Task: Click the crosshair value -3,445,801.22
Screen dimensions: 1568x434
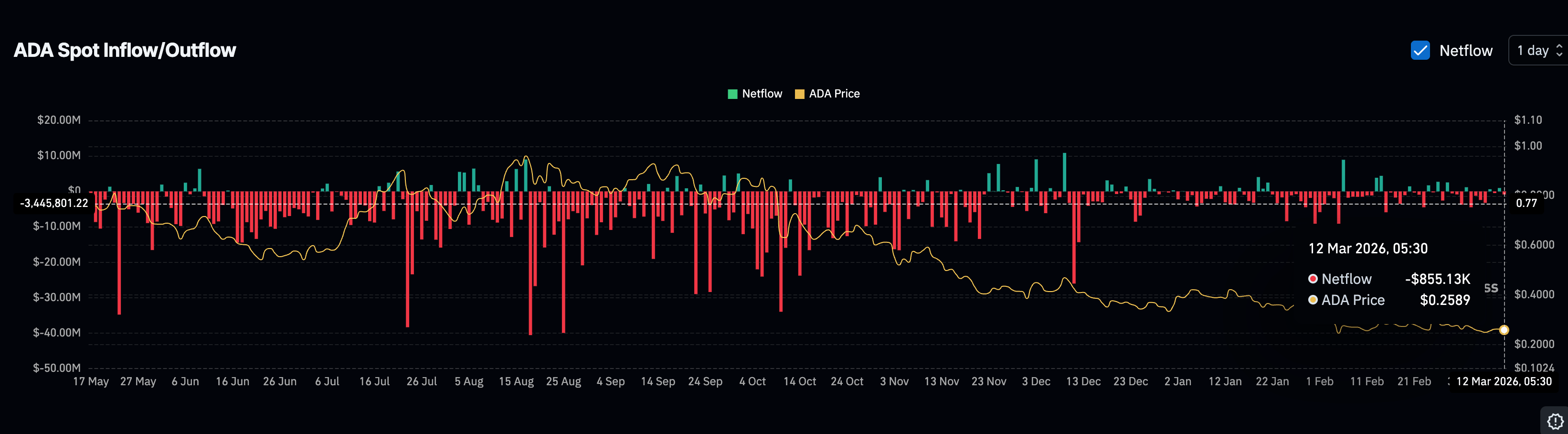Action: (53, 204)
